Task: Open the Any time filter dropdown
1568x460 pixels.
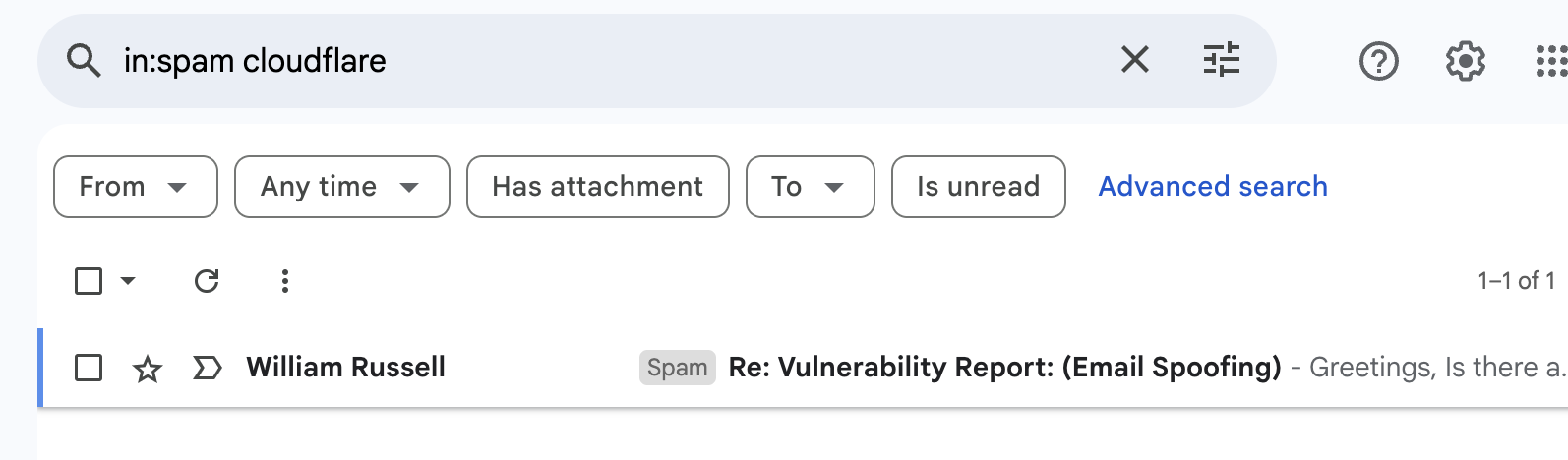Action: coord(341,187)
